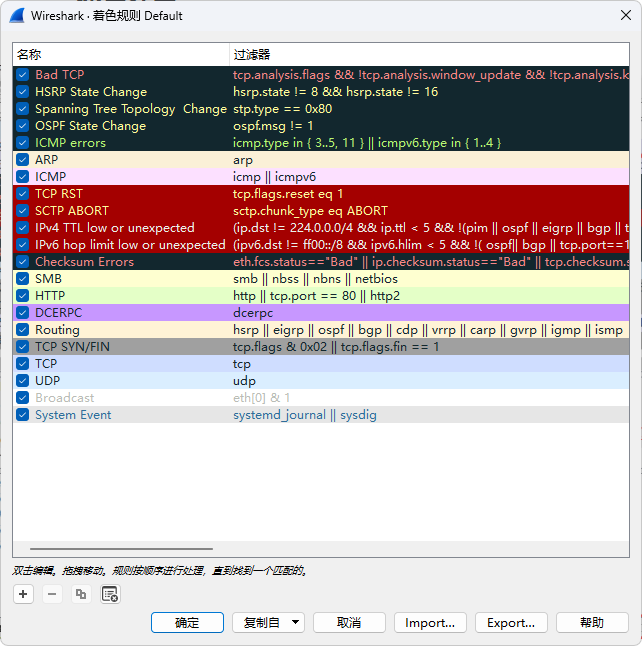Click the clear all rules icon
This screenshot has width=642, height=646.
(110, 594)
